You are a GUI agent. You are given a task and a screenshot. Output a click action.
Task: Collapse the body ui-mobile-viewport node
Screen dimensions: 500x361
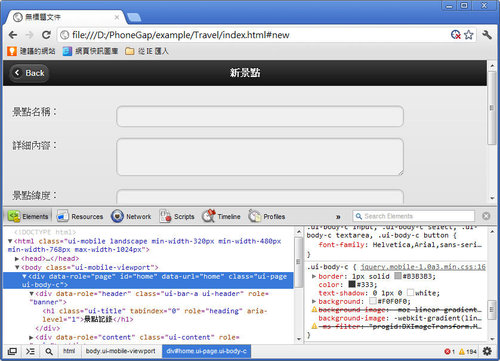[17, 267]
